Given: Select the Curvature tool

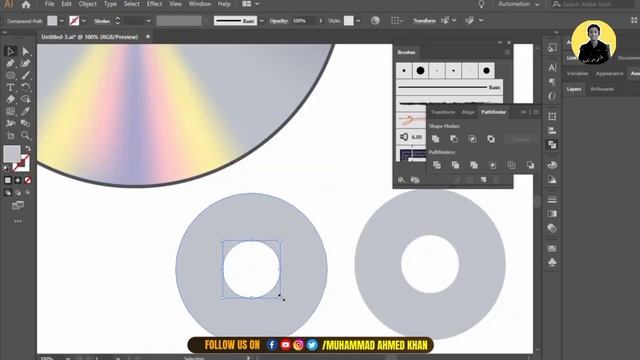Looking at the screenshot, I should tap(25, 63).
